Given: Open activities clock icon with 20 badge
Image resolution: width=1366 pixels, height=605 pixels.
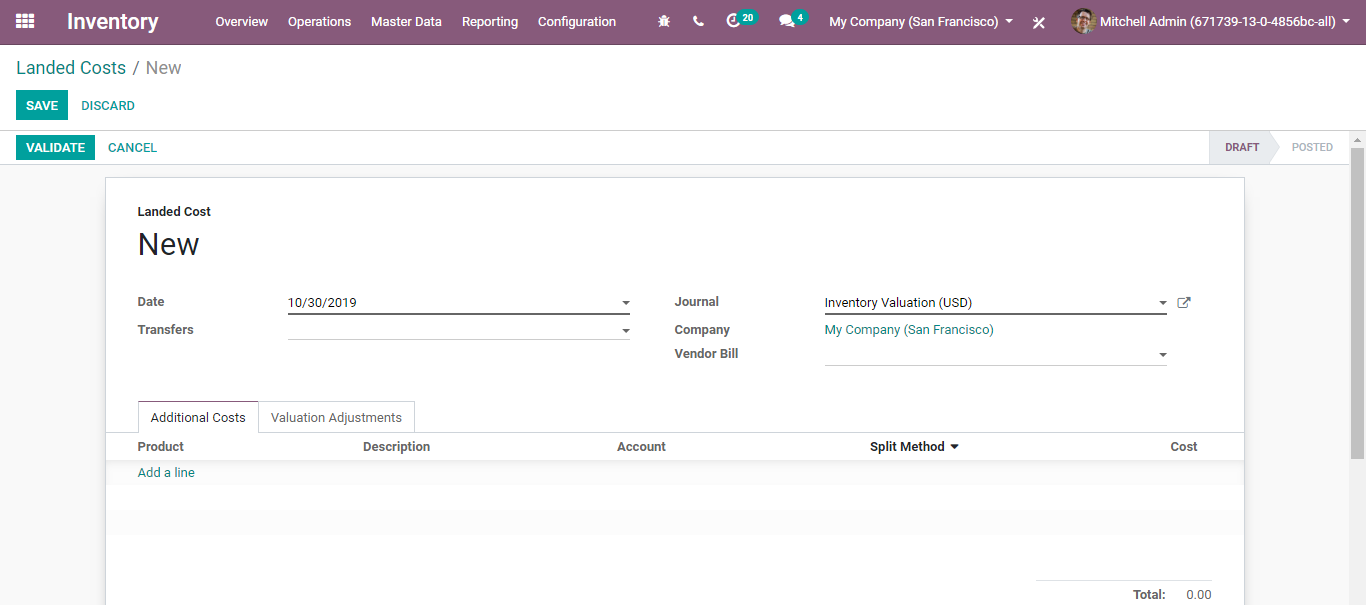Looking at the screenshot, I should tap(741, 20).
